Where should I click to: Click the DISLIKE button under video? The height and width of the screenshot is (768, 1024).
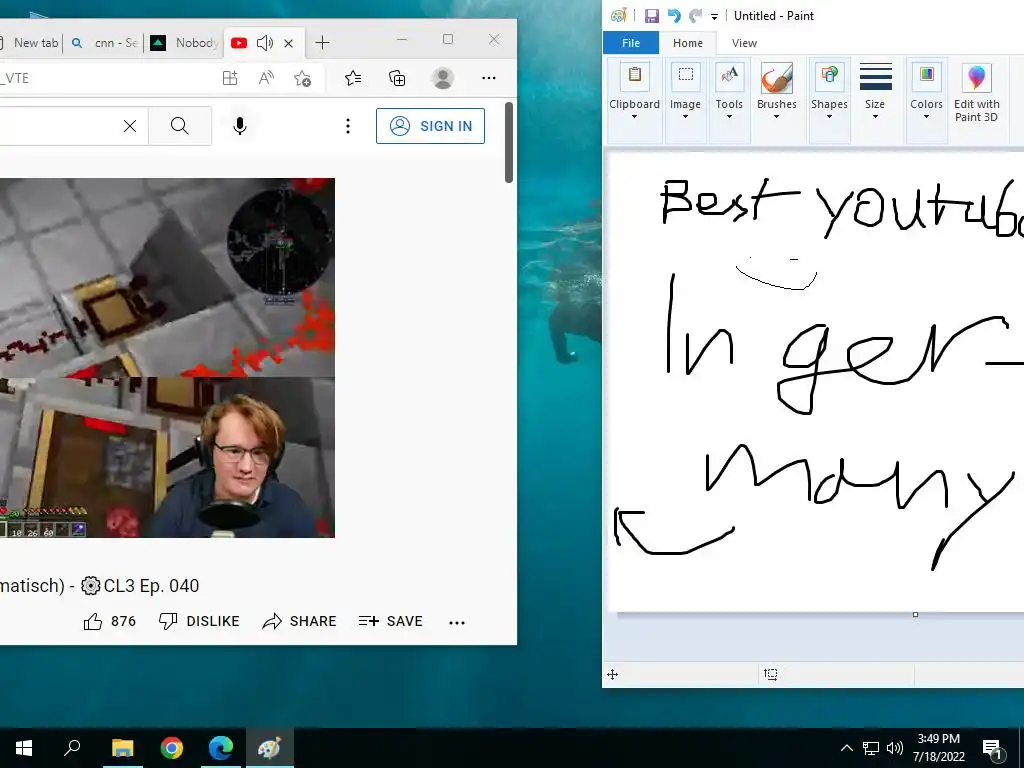[199, 622]
